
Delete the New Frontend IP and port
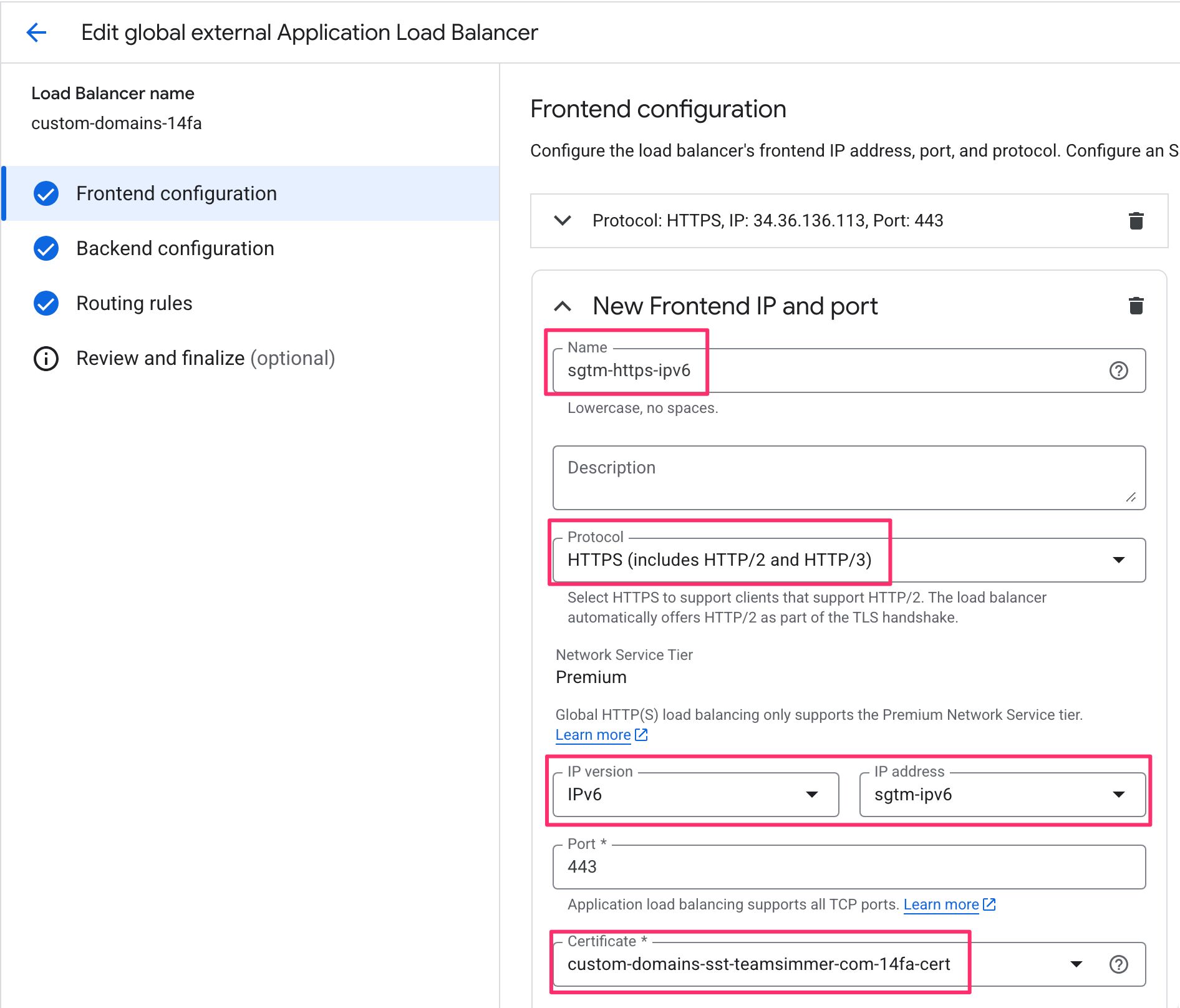(1136, 306)
